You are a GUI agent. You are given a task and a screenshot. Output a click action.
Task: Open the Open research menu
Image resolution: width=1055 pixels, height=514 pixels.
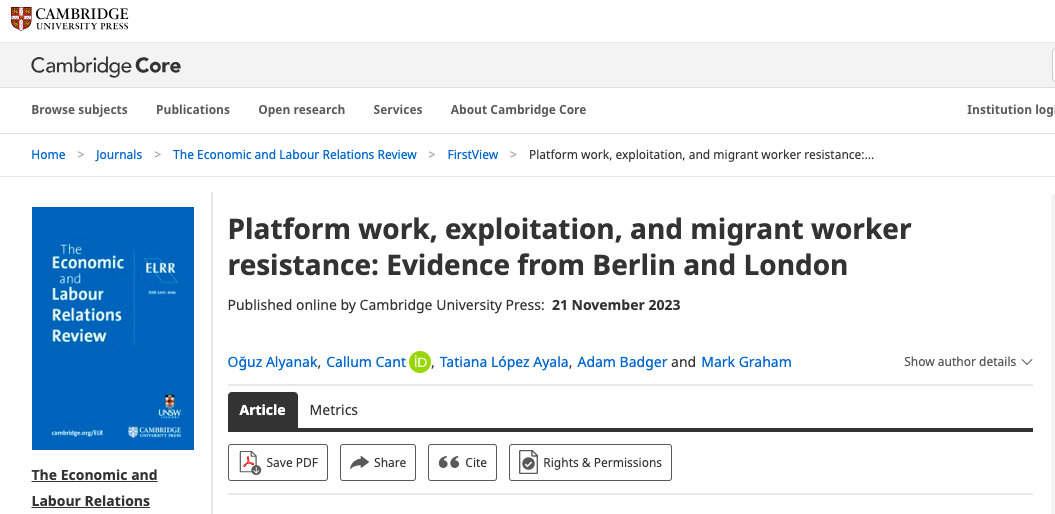click(x=301, y=110)
